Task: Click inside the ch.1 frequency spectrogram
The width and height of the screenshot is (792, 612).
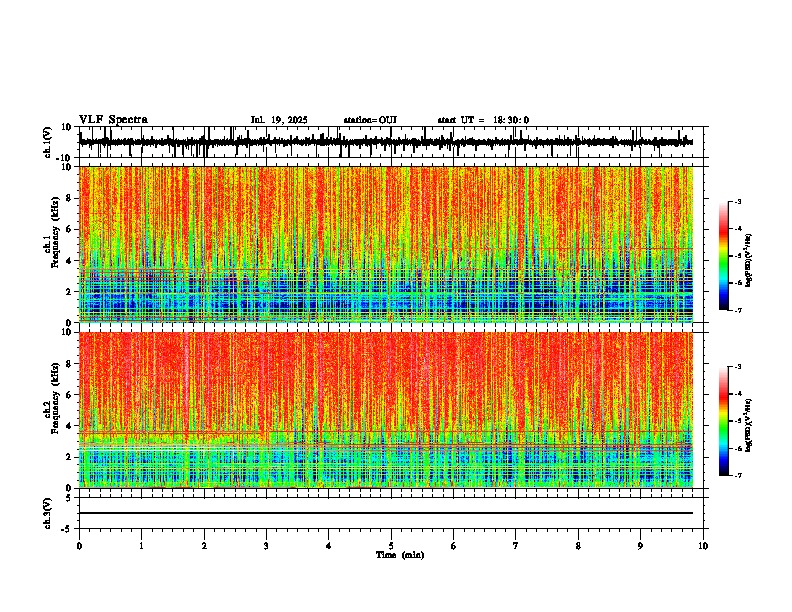Action: coord(386,244)
